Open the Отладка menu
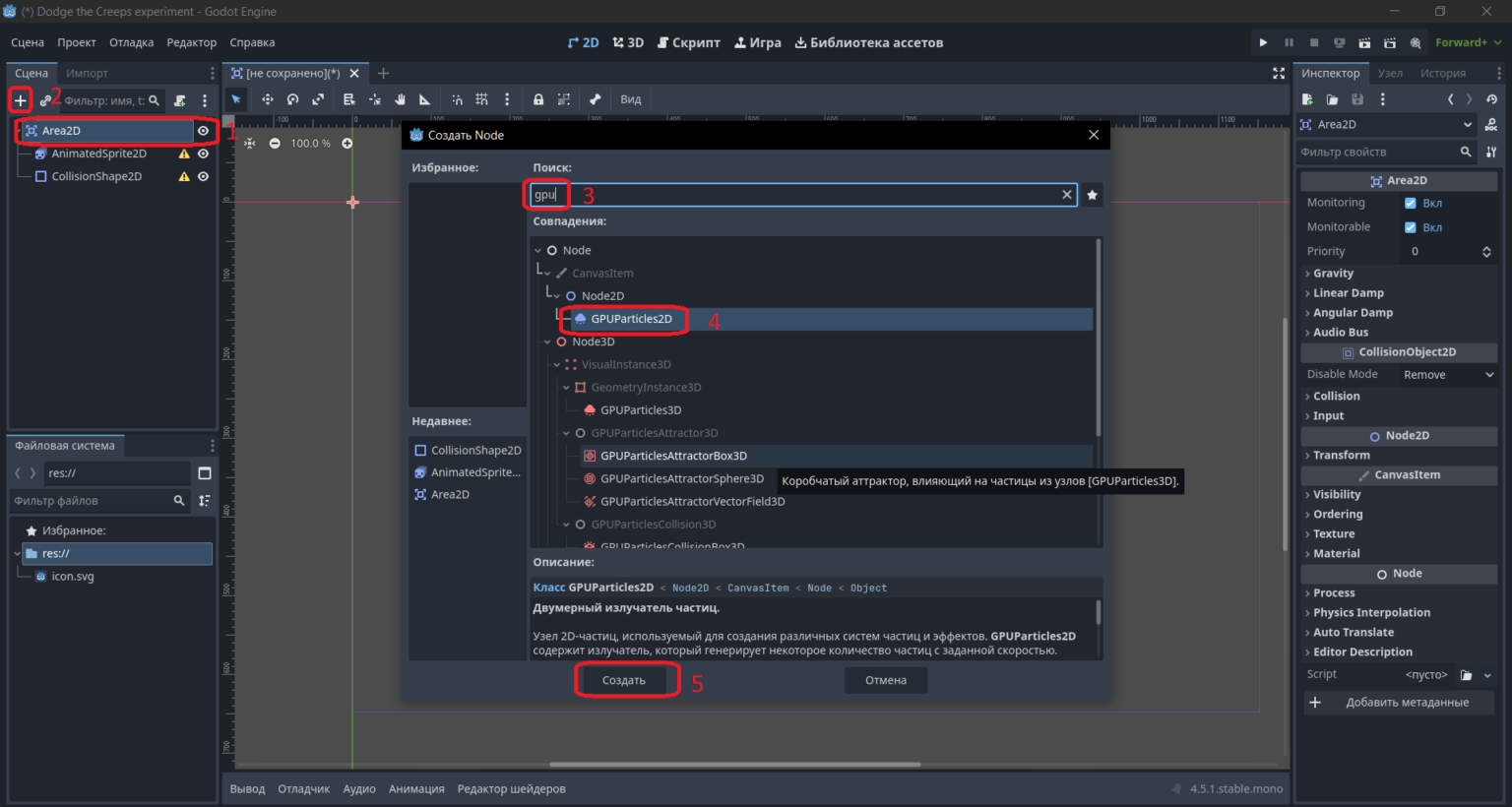The width and height of the screenshot is (1512, 807). (x=131, y=42)
